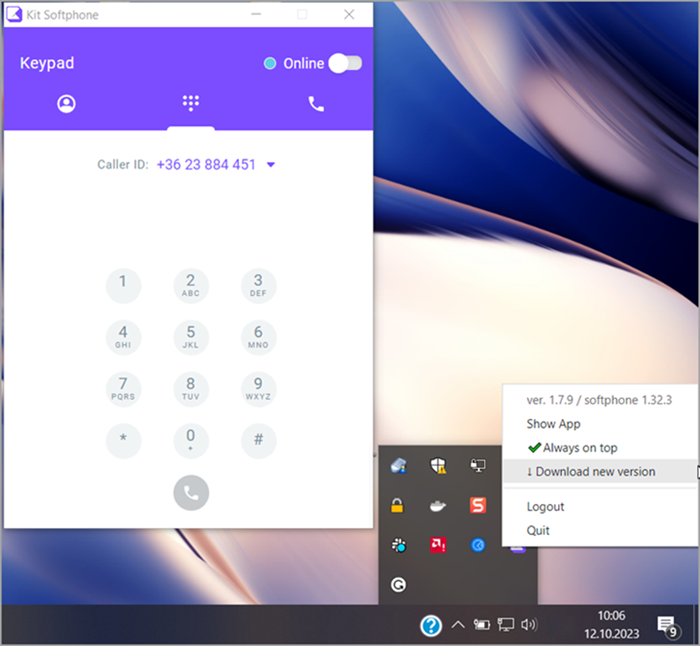The width and height of the screenshot is (700, 646).
Task: Toggle the Online status switch
Action: coord(345,63)
